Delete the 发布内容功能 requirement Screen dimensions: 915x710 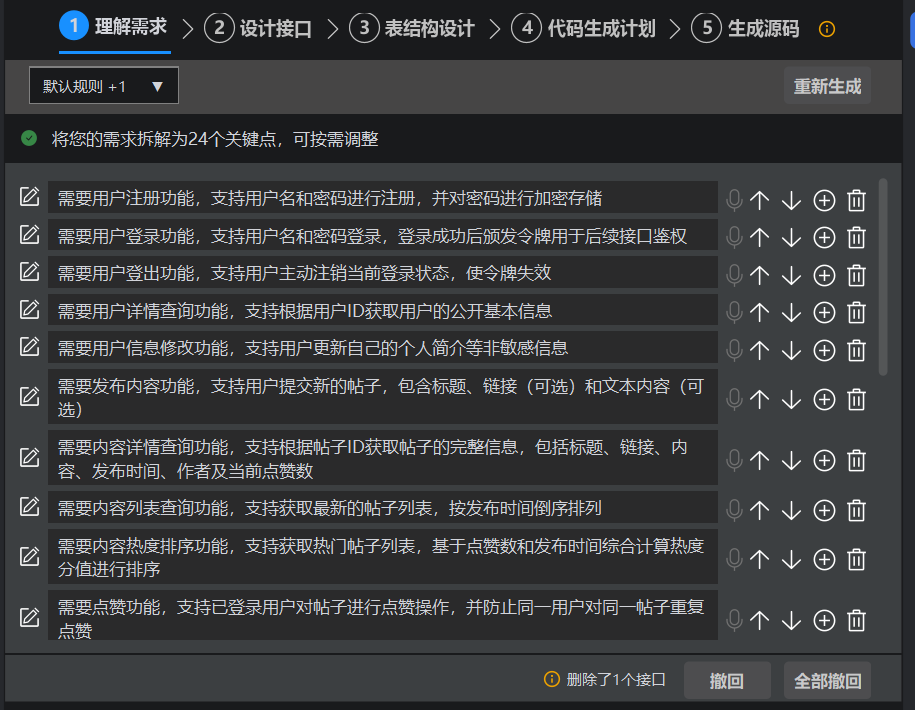pos(856,400)
